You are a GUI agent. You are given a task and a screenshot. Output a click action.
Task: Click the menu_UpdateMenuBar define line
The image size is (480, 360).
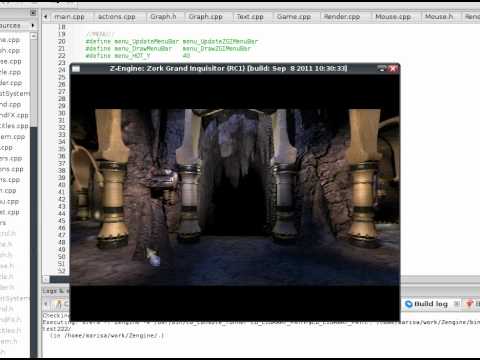point(172,41)
